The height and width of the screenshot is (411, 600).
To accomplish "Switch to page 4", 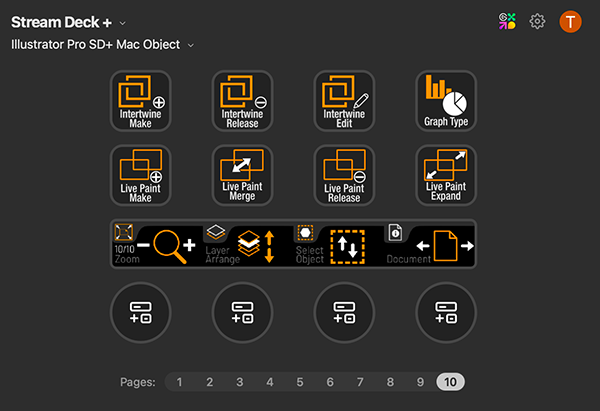I will [270, 382].
